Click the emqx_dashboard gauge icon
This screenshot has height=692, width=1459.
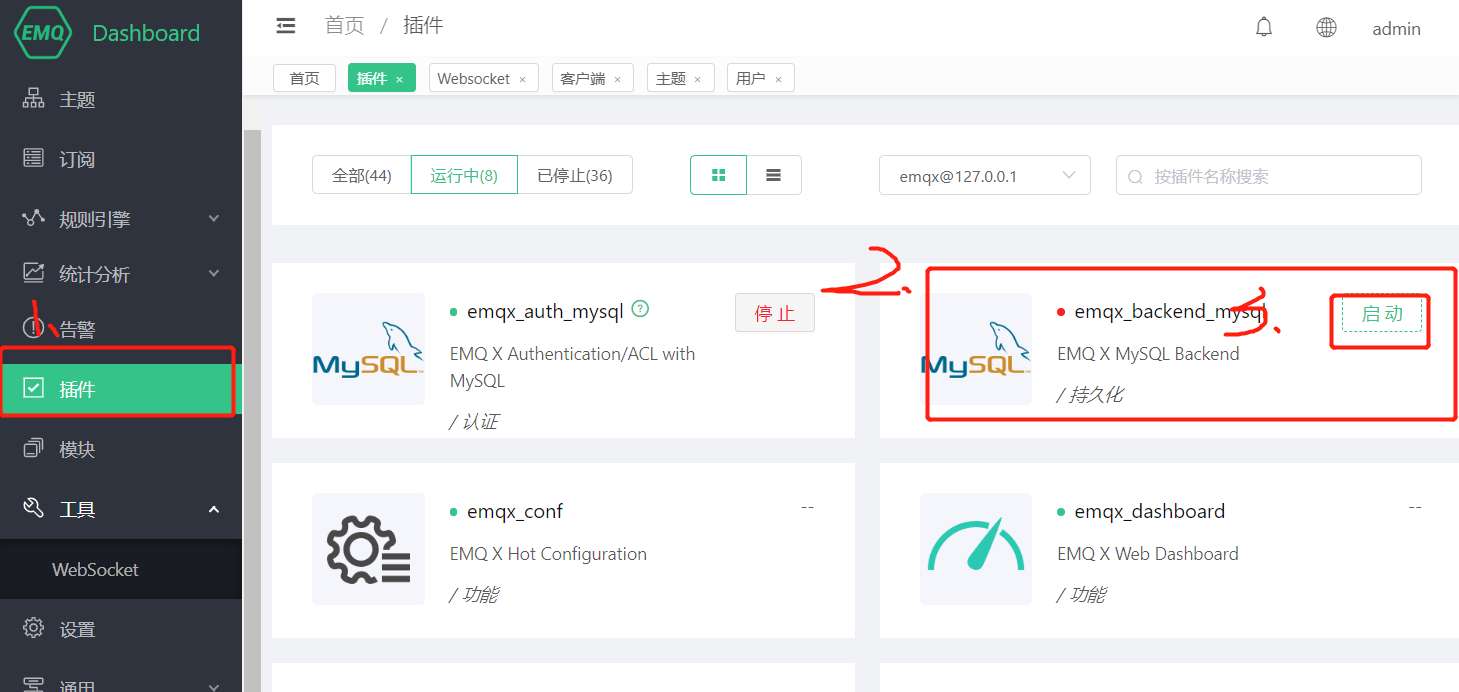(x=976, y=549)
